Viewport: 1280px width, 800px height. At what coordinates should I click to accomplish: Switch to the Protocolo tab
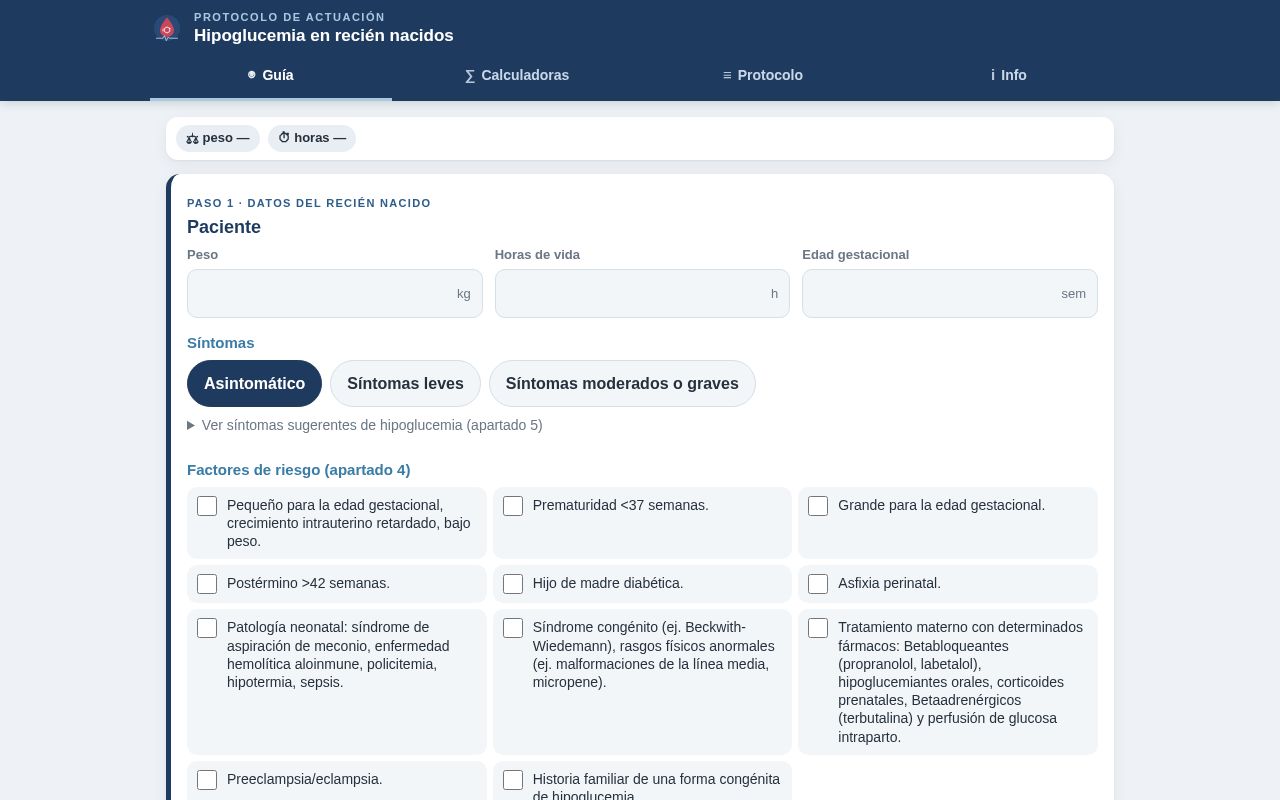tap(763, 75)
